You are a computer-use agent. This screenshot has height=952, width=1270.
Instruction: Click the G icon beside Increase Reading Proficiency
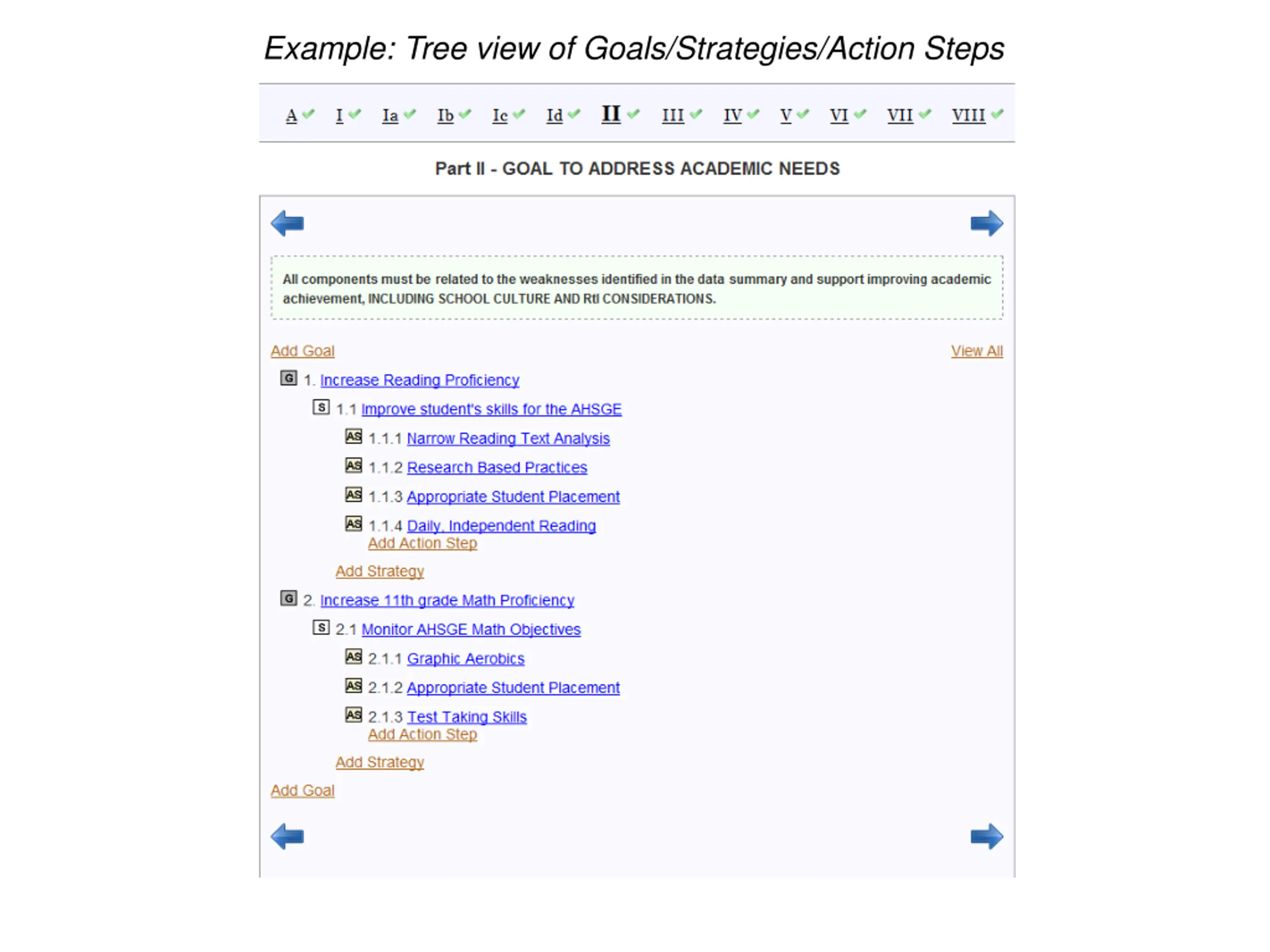[288, 378]
